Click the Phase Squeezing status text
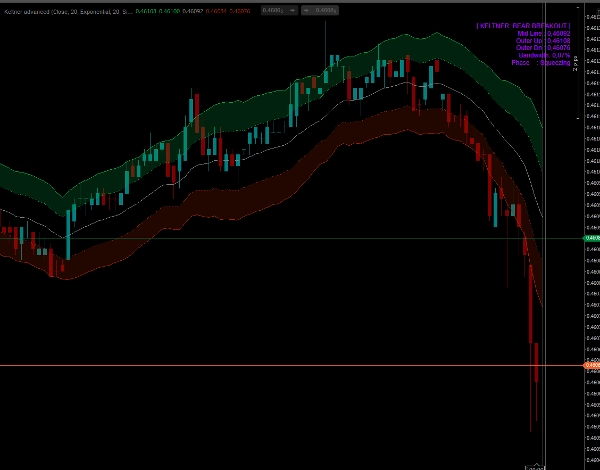Image resolution: width=600 pixels, height=470 pixels. pyautogui.click(x=541, y=62)
